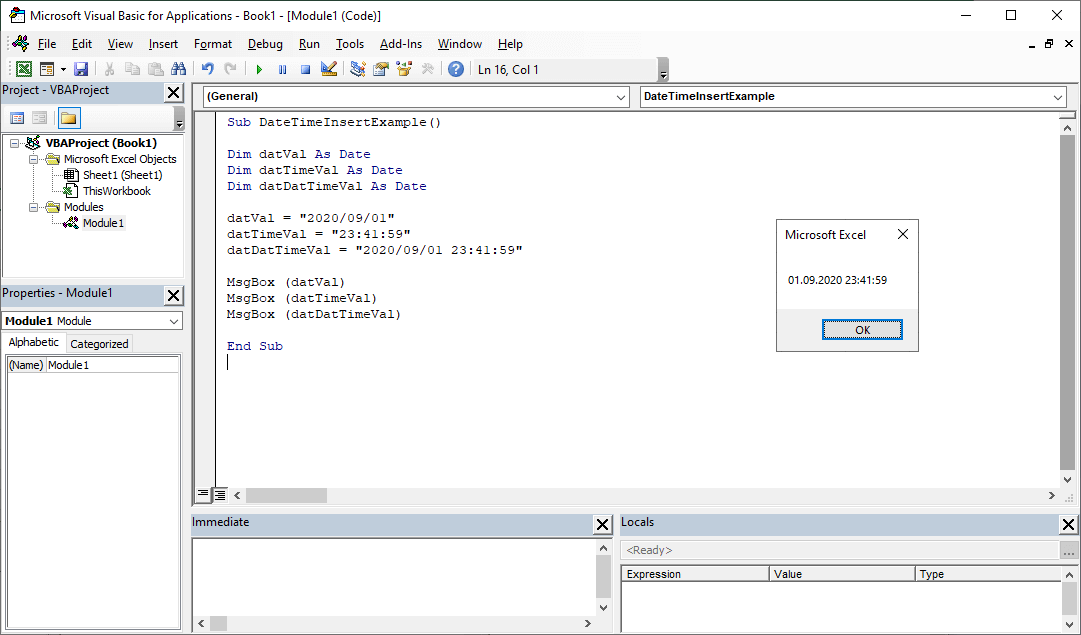
Task: Open the Tools menu
Action: click(350, 43)
